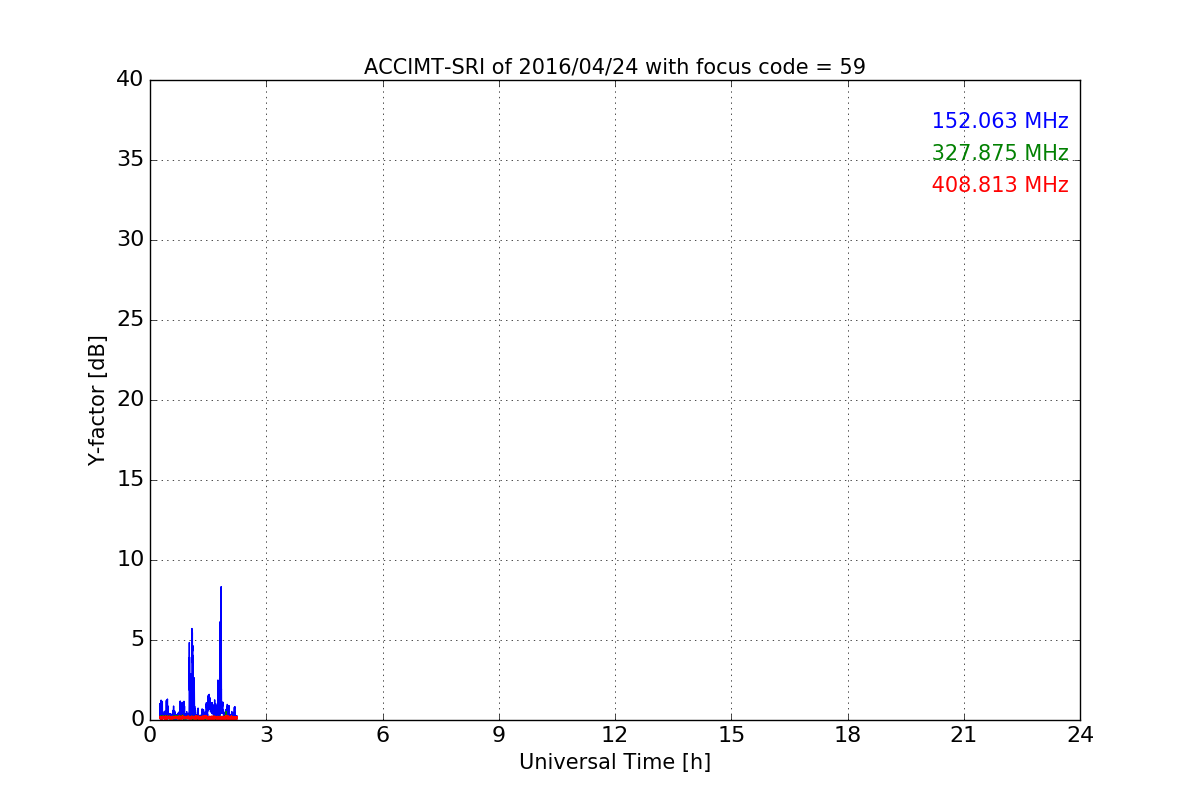Click y-axis tick label 25

coord(130,319)
